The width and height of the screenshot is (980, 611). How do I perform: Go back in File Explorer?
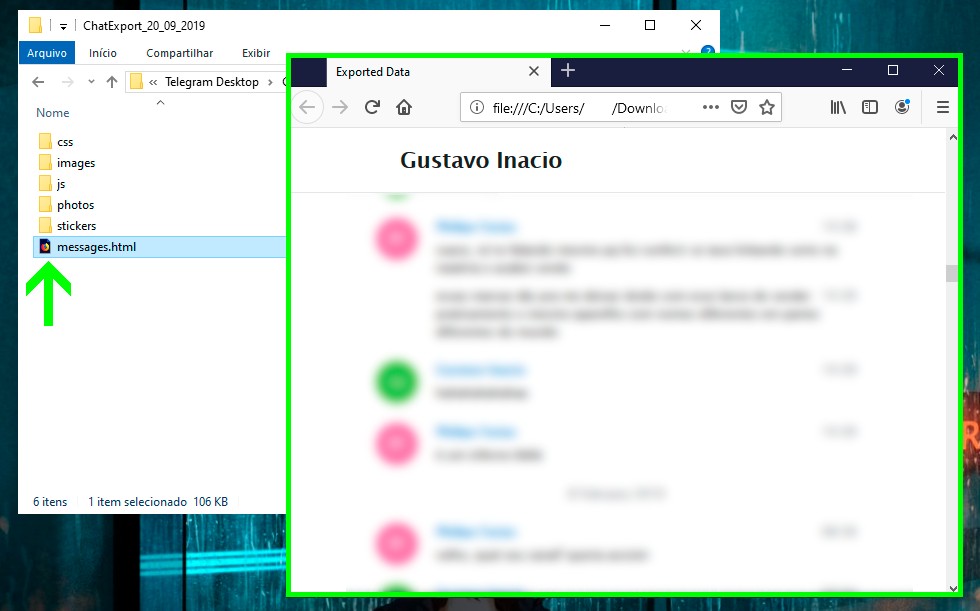pyautogui.click(x=38, y=82)
